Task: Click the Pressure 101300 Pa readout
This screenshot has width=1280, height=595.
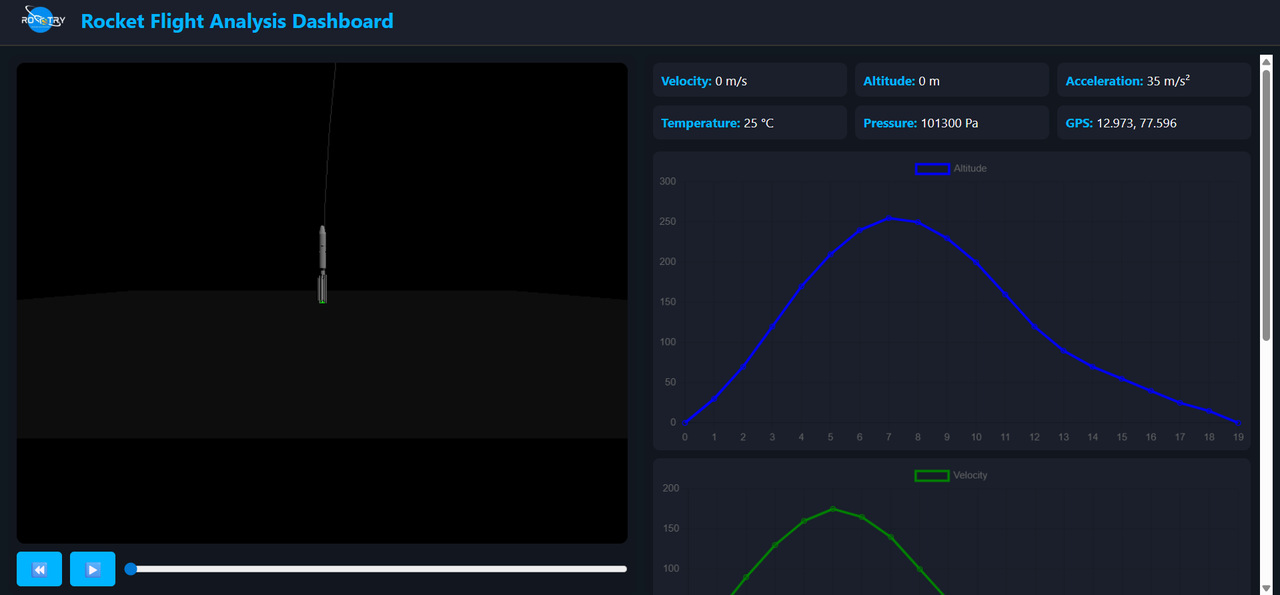Action: [952, 123]
